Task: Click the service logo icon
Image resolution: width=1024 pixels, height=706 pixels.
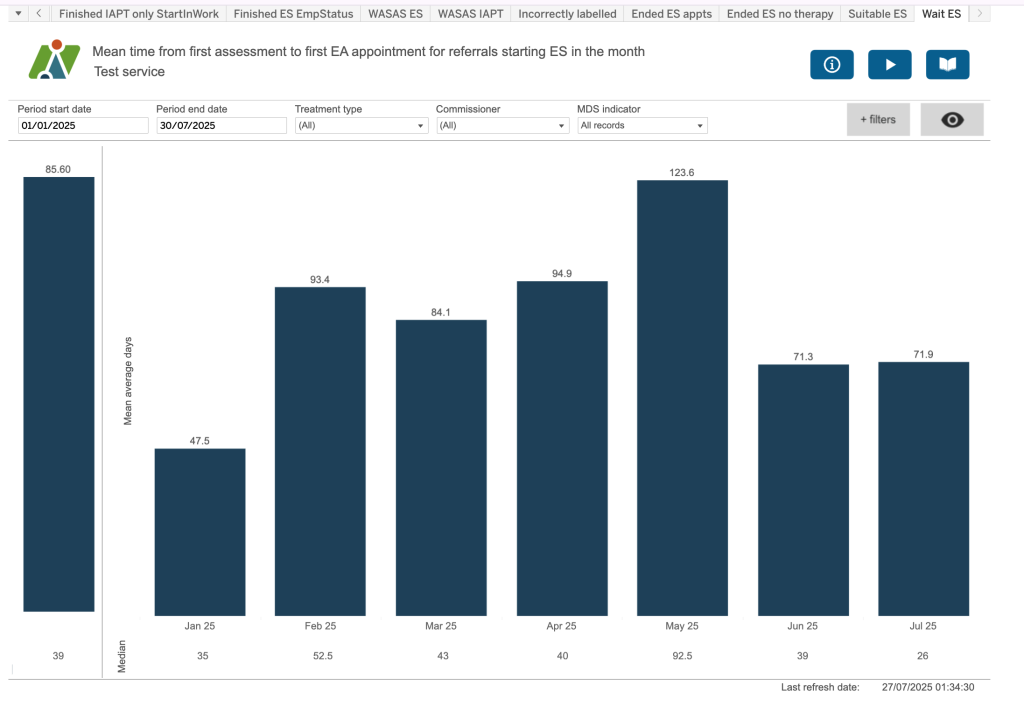Action: [53, 60]
